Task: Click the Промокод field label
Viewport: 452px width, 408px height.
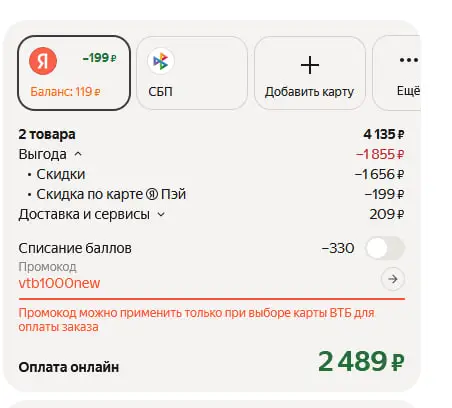Action: tap(47, 267)
